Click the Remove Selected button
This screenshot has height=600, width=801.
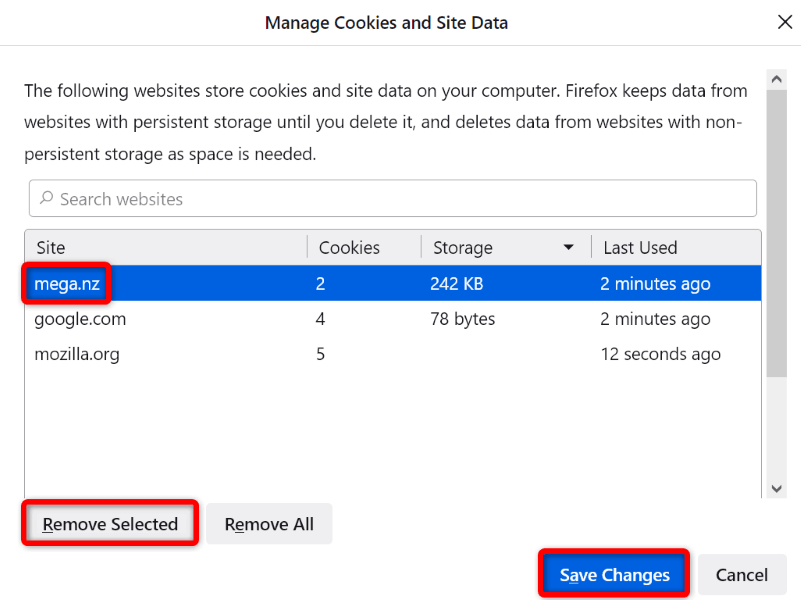point(110,524)
